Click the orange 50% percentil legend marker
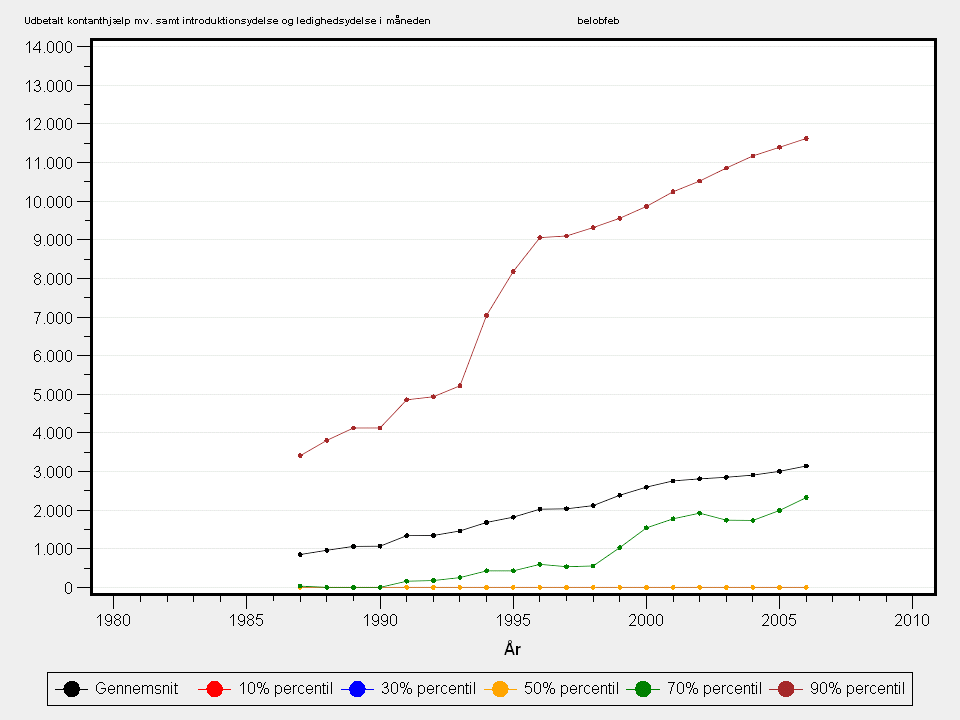The height and width of the screenshot is (720, 960). (x=500, y=688)
